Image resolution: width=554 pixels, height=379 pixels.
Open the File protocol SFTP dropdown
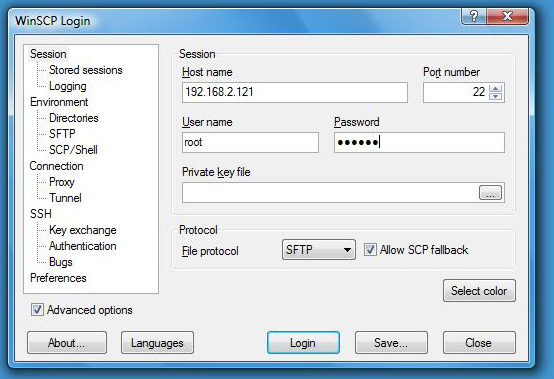coord(319,250)
